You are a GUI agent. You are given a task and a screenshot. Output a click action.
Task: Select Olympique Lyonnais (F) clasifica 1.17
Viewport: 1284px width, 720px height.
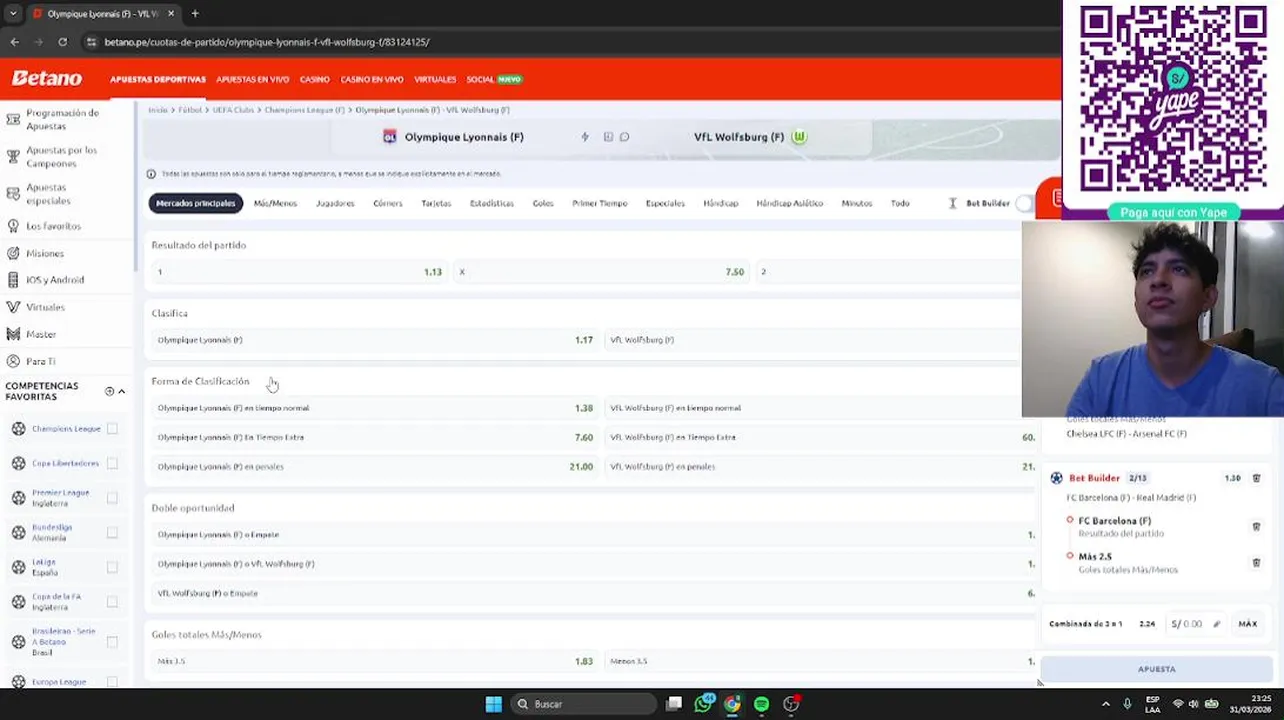[375, 340]
